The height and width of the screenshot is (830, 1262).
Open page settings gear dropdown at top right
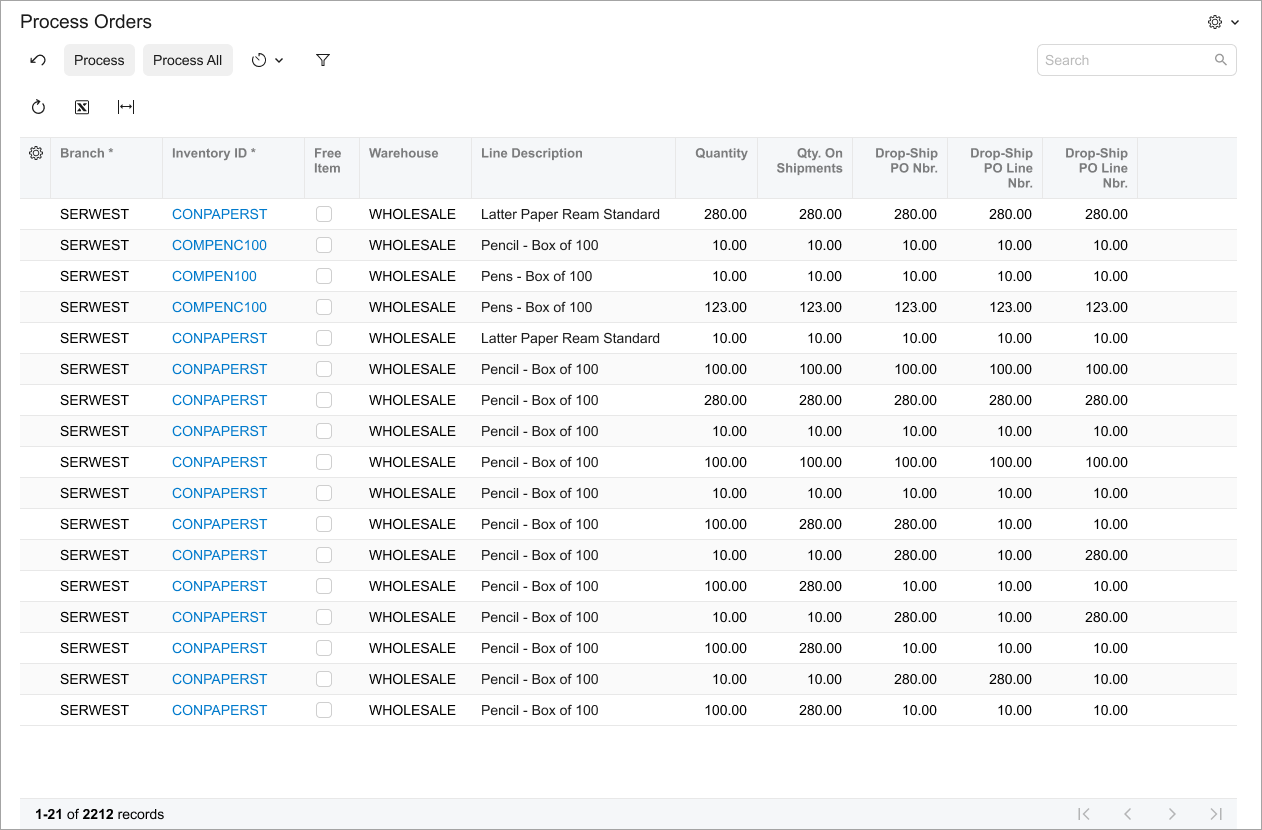tap(1222, 22)
